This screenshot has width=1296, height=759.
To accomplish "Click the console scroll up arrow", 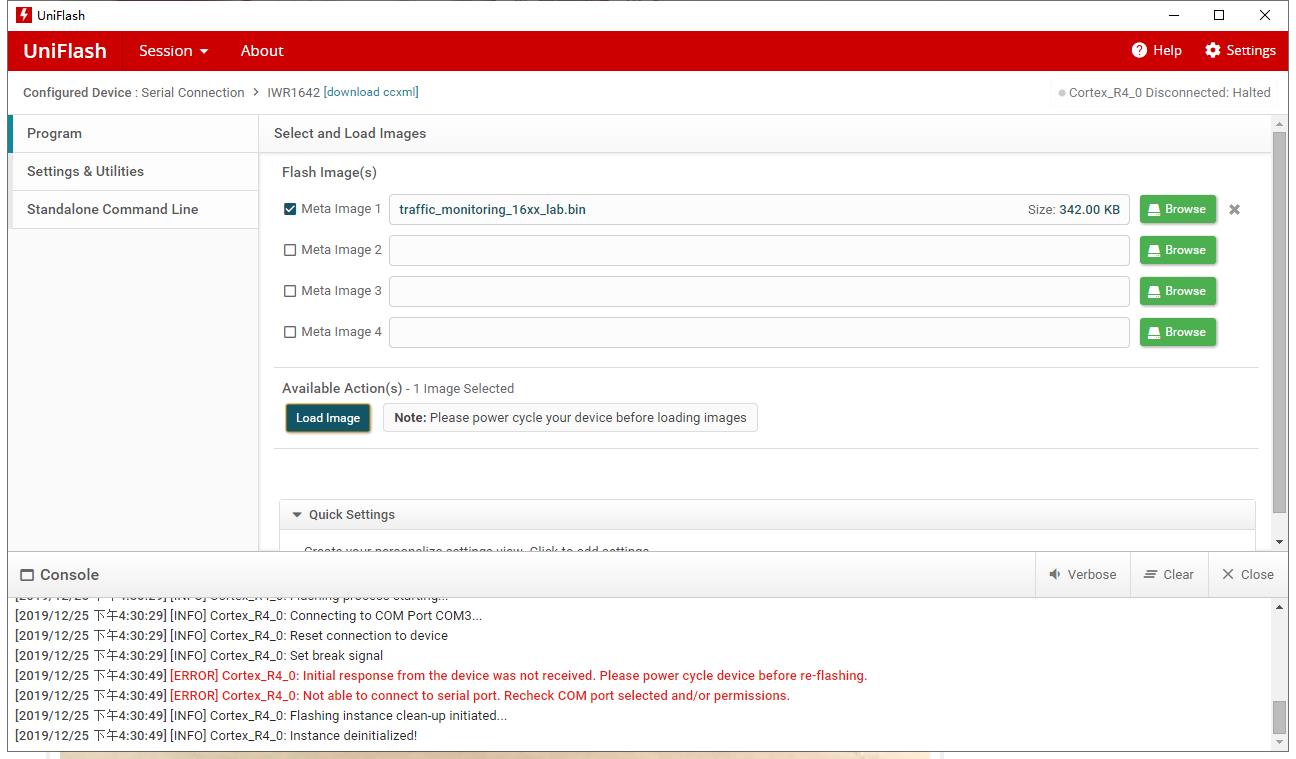I will click(x=1279, y=607).
